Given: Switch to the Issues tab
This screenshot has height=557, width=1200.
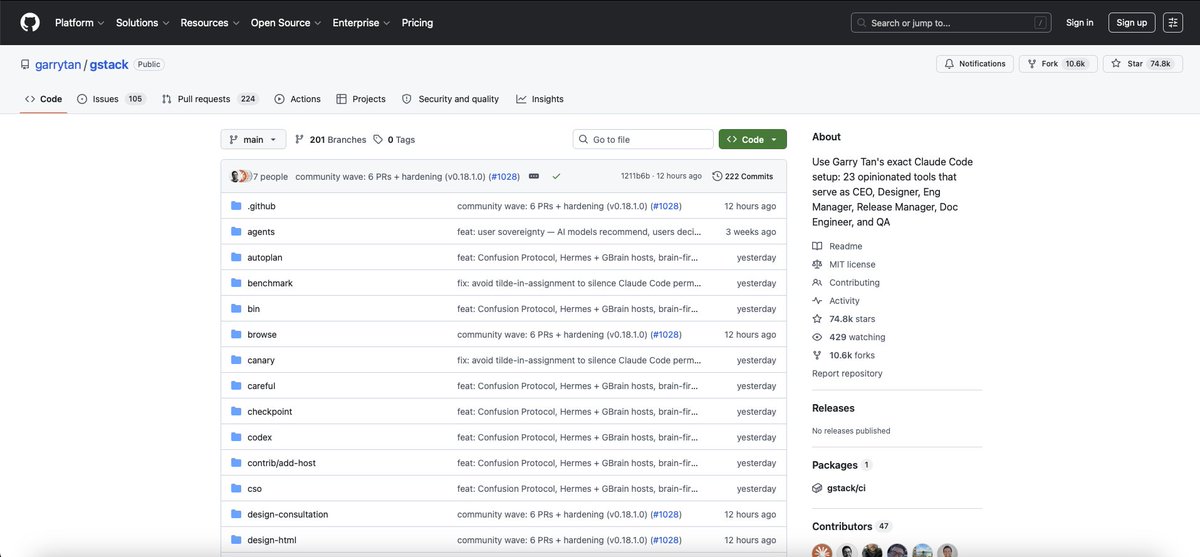Looking at the screenshot, I should [x=111, y=99].
